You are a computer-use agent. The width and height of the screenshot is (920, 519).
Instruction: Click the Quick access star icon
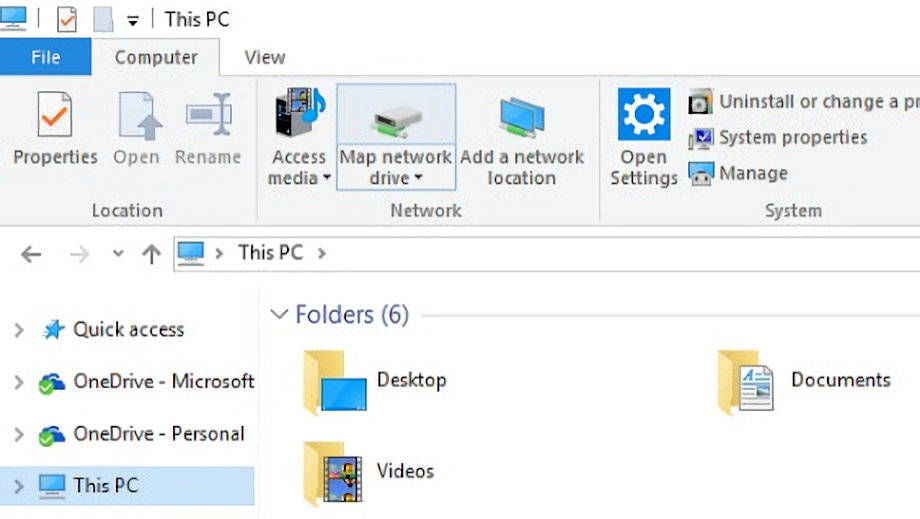point(53,330)
